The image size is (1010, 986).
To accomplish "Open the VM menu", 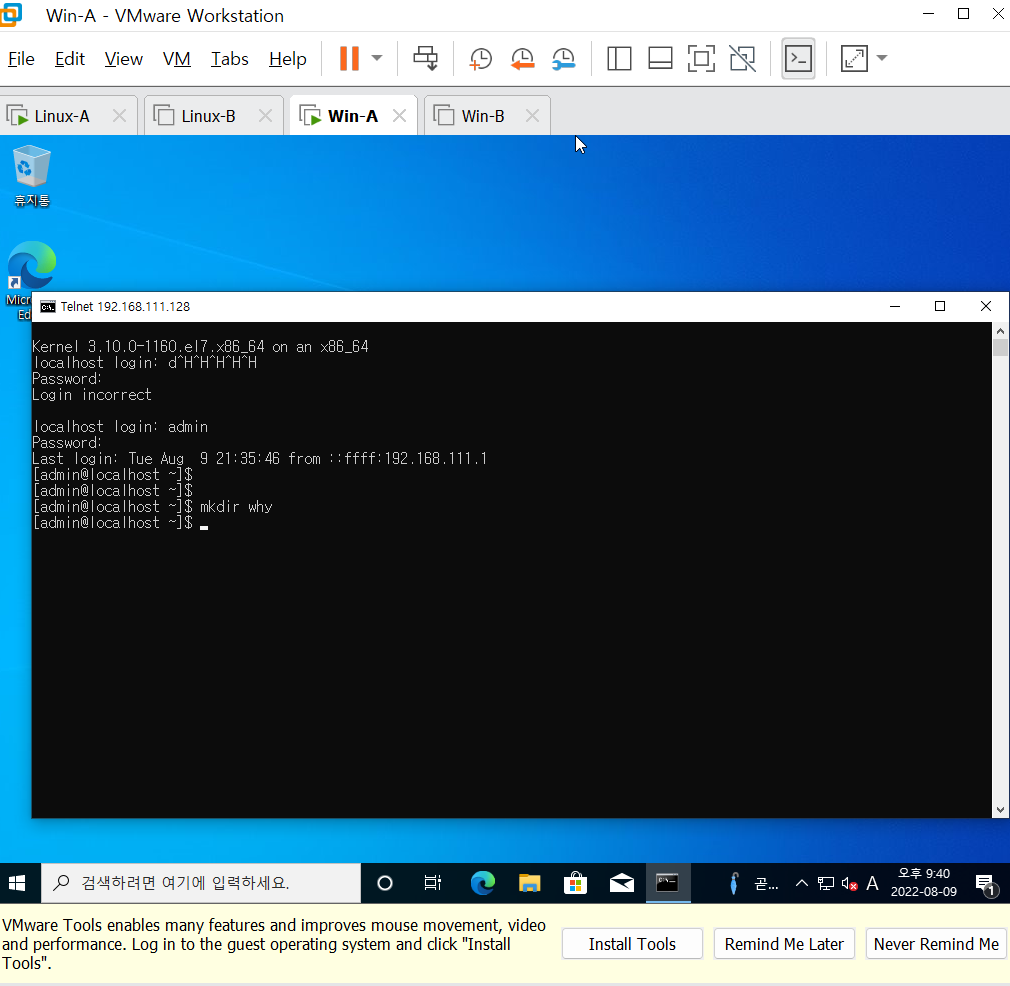I will click(x=176, y=59).
